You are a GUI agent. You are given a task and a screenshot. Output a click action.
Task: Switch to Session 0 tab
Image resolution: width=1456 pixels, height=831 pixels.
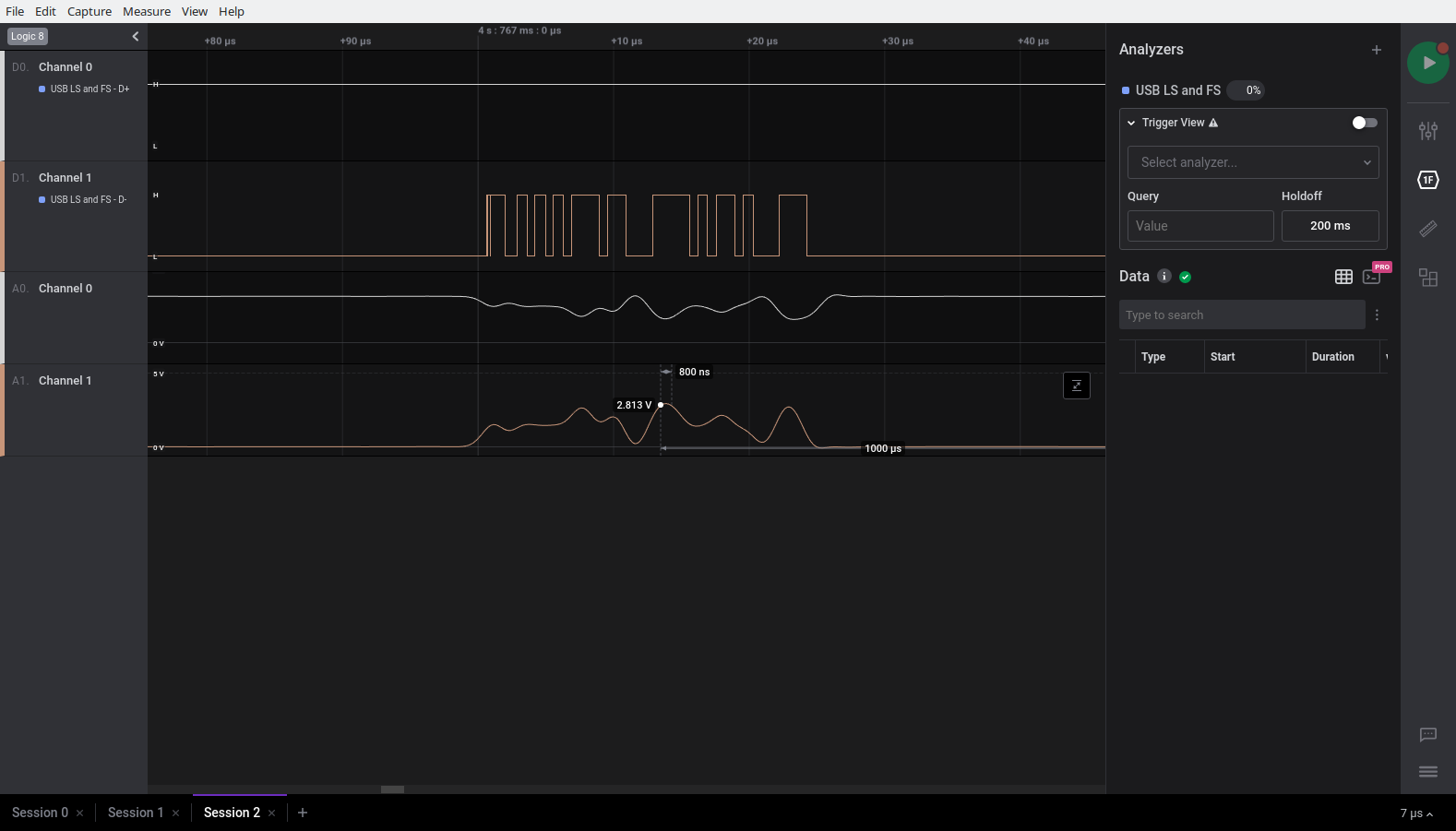point(40,813)
